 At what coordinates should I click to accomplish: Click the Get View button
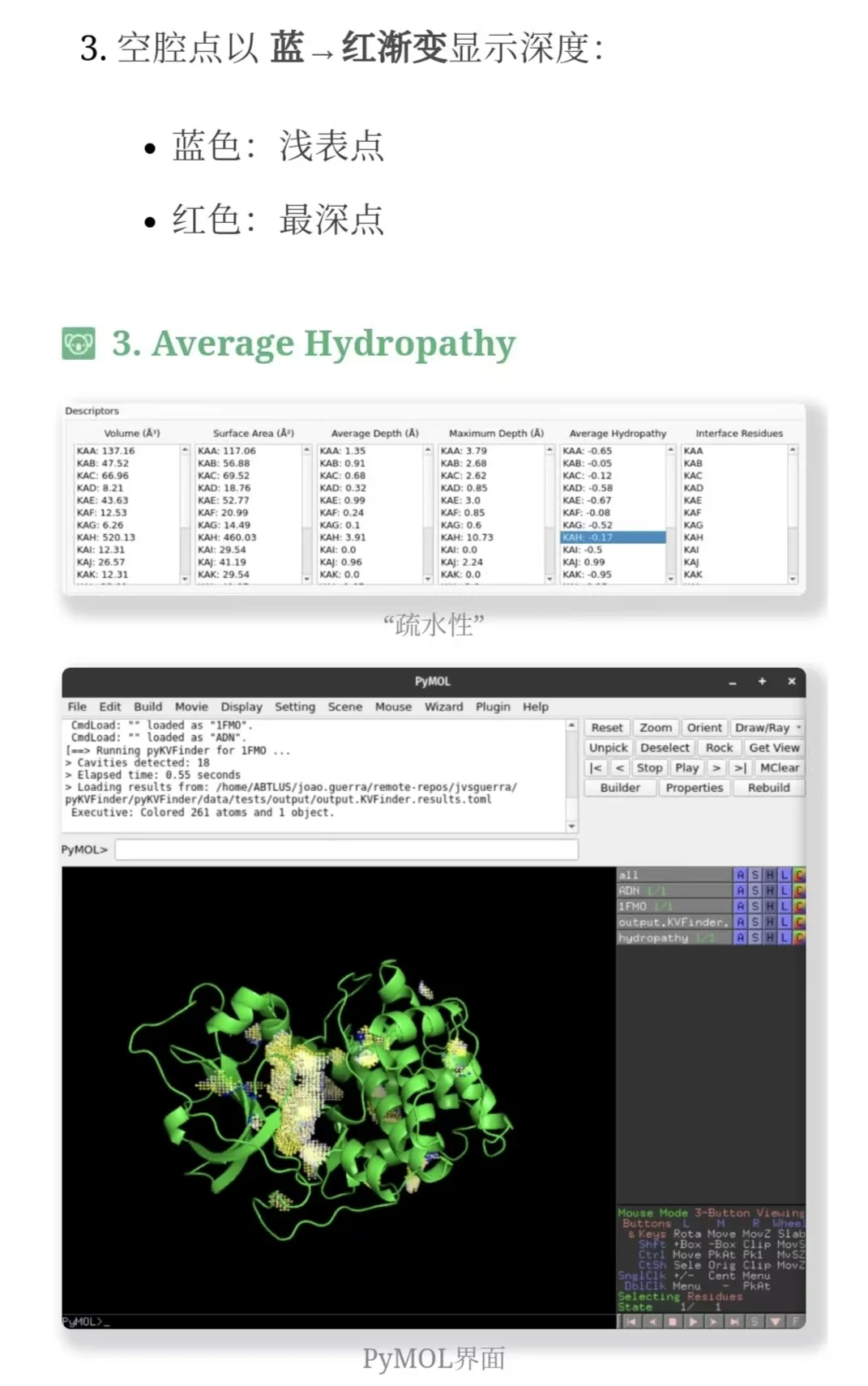click(x=774, y=747)
